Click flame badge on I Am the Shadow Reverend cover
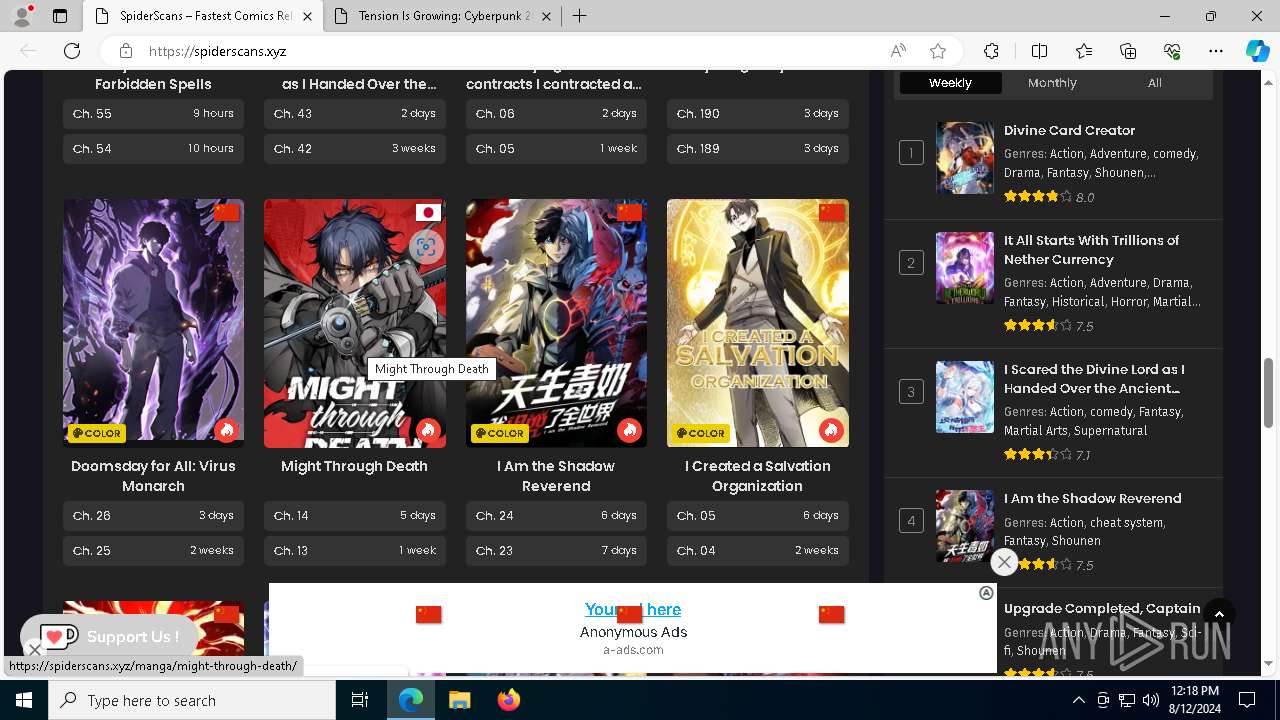 (629, 430)
